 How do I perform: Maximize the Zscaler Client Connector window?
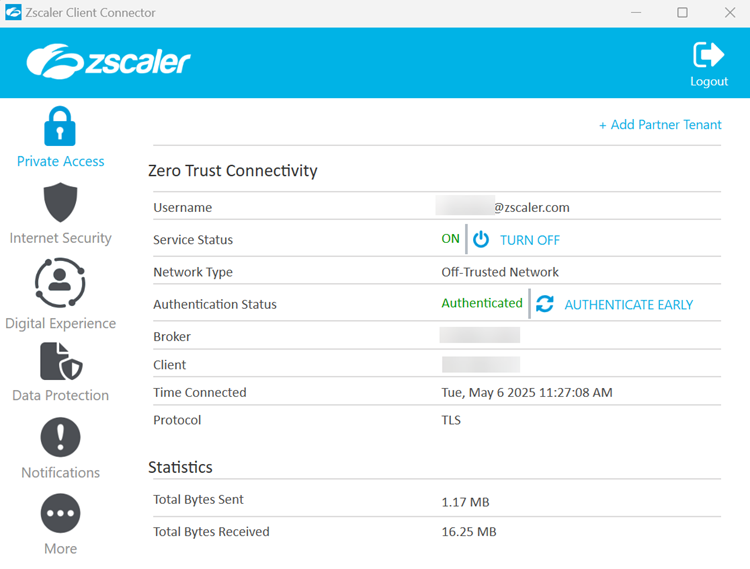pyautogui.click(x=682, y=13)
